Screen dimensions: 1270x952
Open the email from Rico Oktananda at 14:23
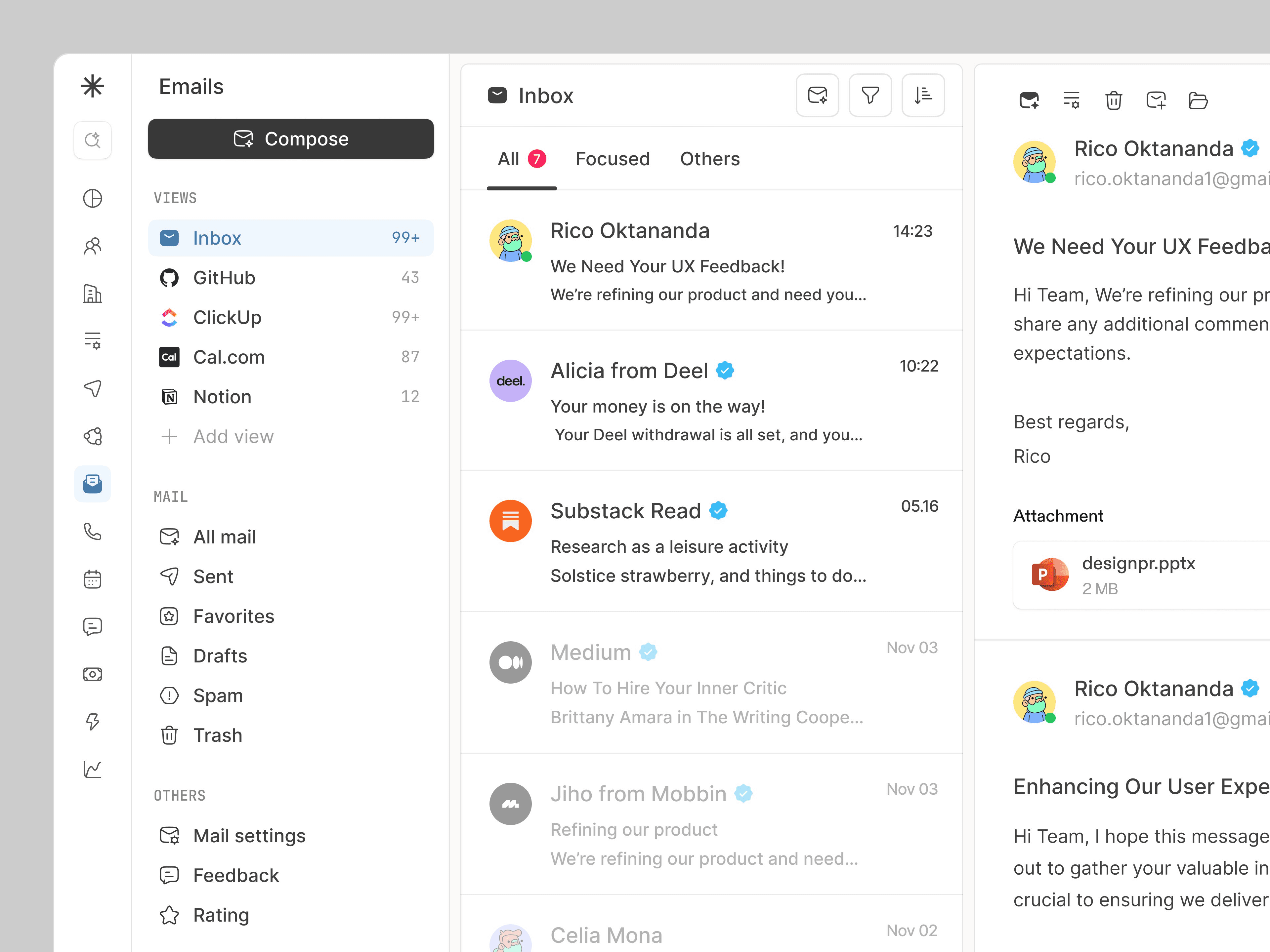[x=711, y=260]
